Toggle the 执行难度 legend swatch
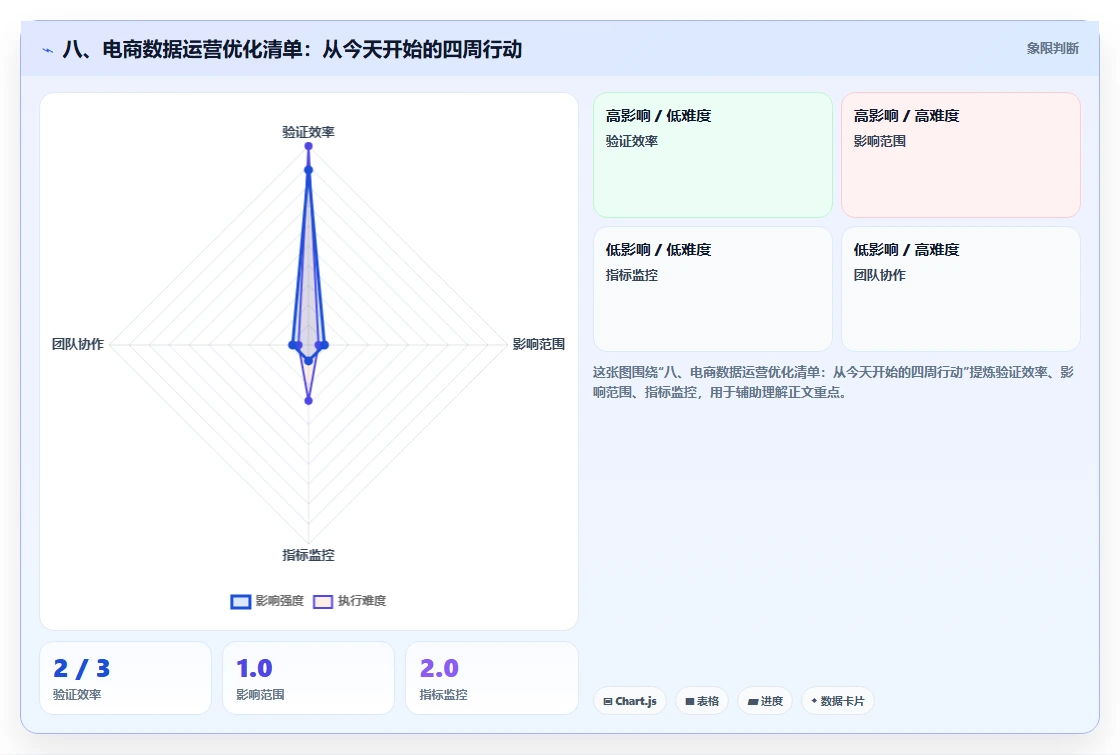This screenshot has width=1120, height=755. (x=323, y=601)
